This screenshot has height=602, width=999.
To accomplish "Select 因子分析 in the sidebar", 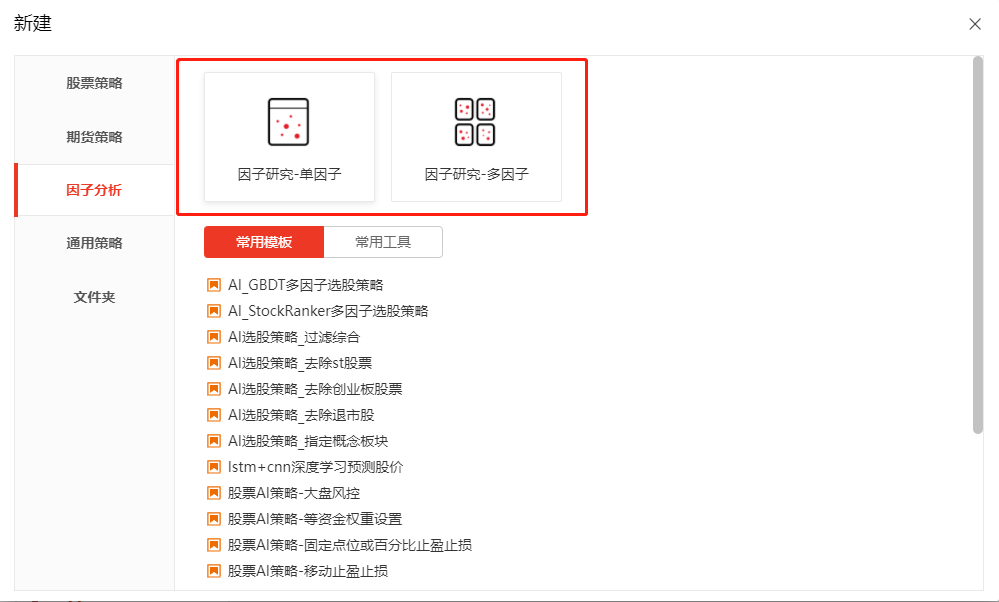I will [94, 190].
